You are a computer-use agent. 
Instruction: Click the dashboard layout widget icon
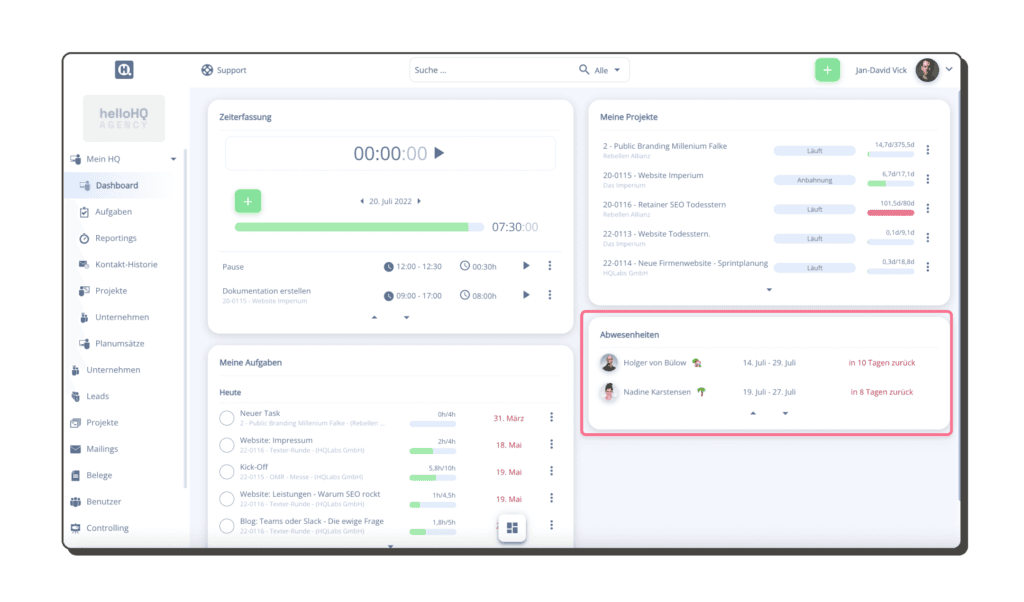point(512,528)
